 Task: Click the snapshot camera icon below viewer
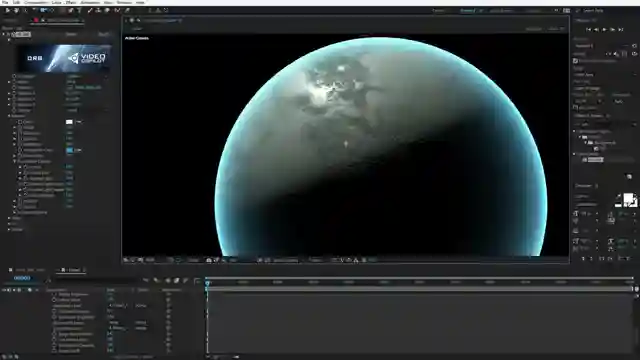click(209, 260)
